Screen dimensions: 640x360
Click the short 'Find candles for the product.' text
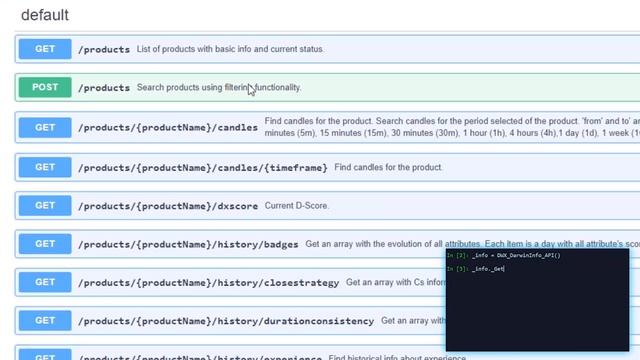pyautogui.click(x=388, y=167)
